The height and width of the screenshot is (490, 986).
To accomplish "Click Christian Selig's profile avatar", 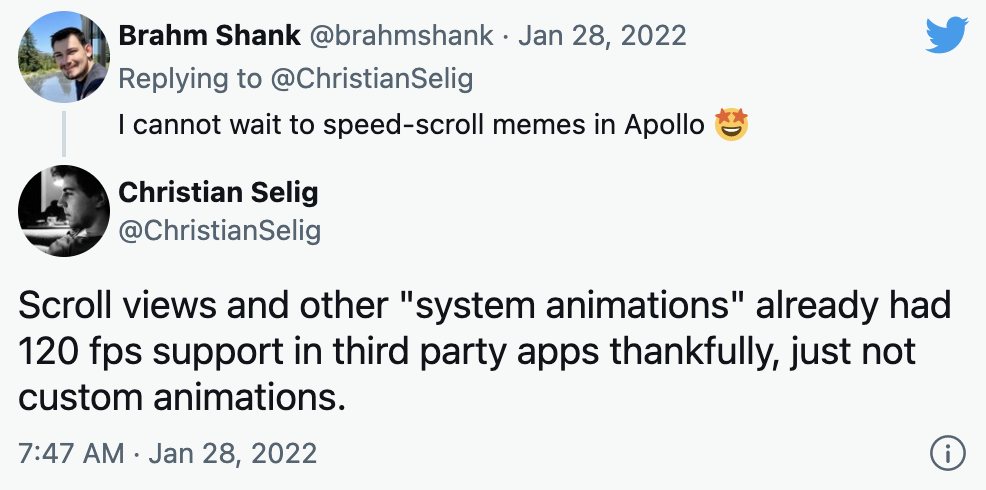I will pyautogui.click(x=64, y=210).
